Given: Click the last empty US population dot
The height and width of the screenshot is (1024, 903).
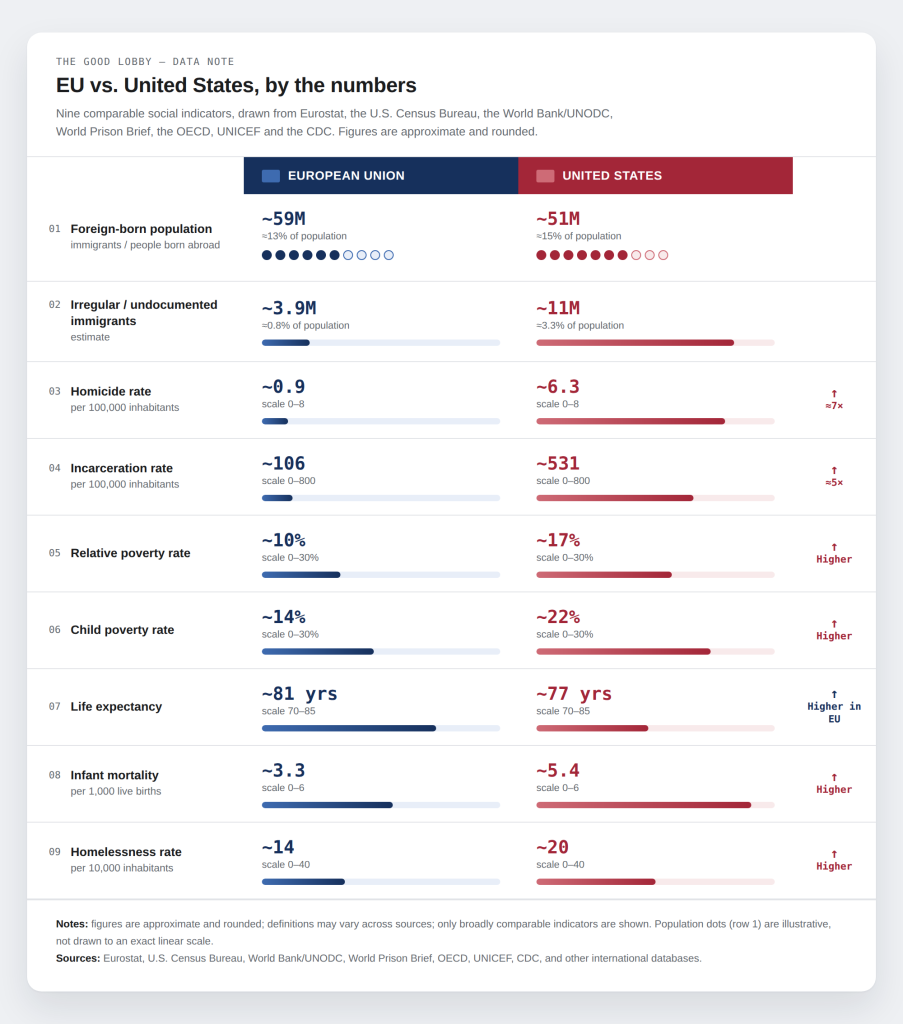Looking at the screenshot, I should 663,255.
